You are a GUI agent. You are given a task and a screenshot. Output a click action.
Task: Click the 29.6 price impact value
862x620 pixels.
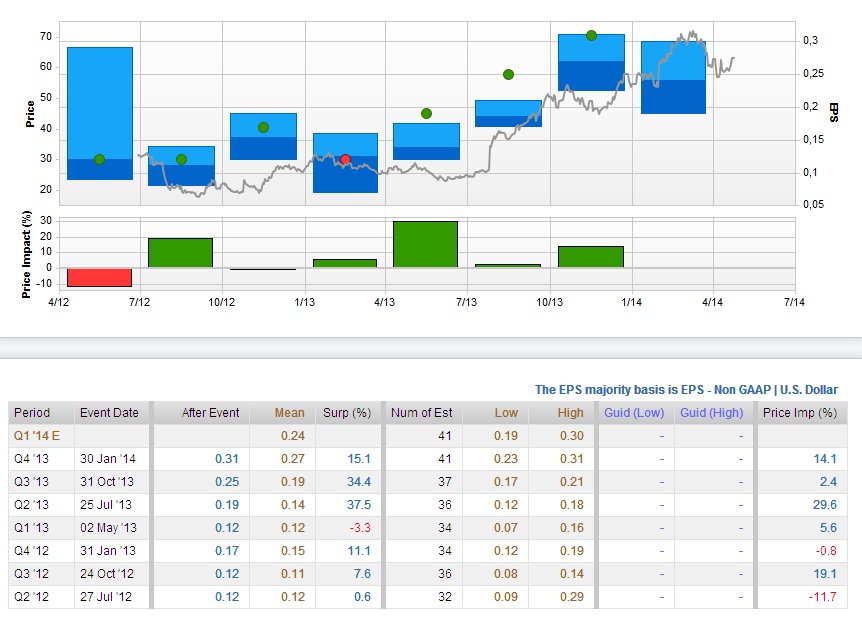tap(825, 505)
